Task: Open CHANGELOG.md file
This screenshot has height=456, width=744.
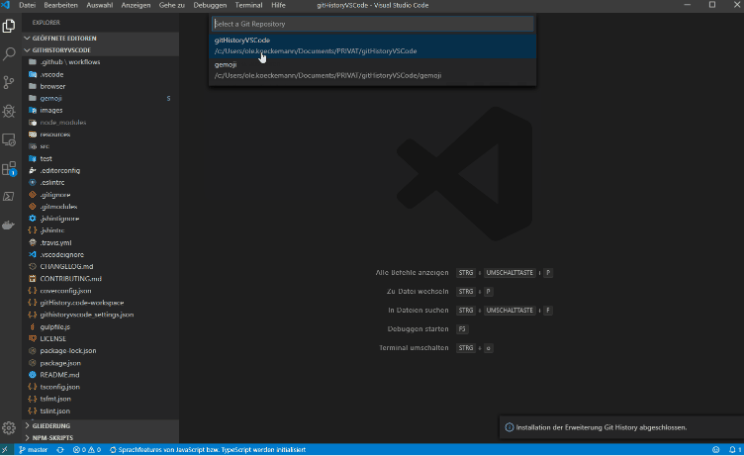Action: 101,267
